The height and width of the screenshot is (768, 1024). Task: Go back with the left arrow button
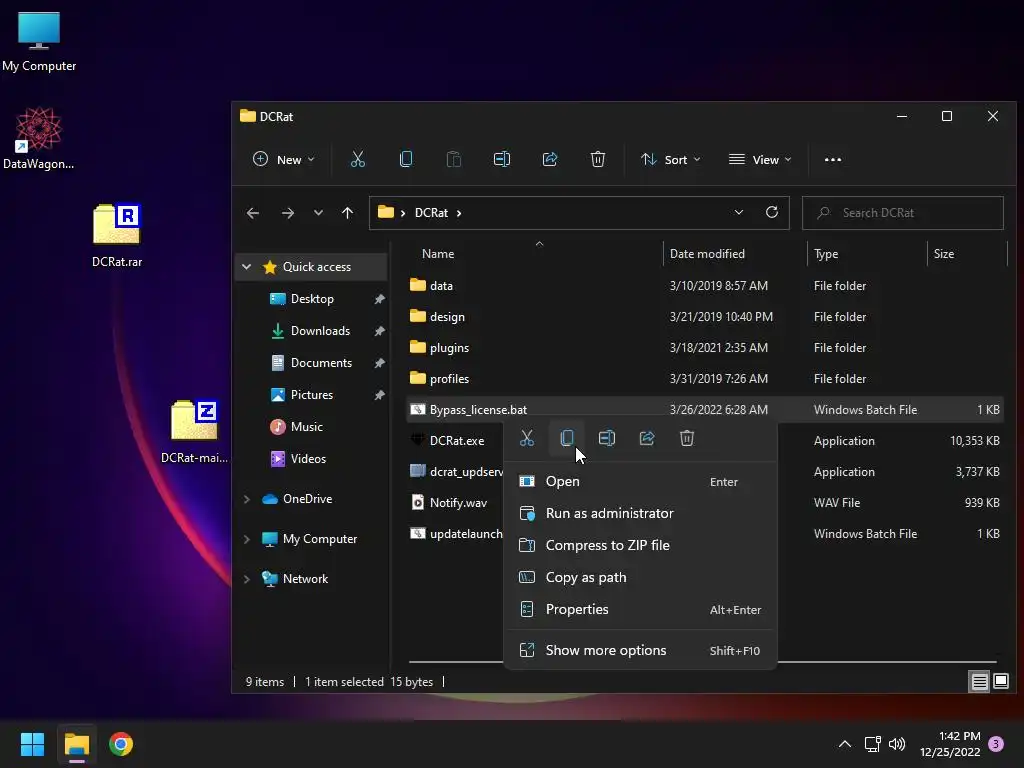253,213
